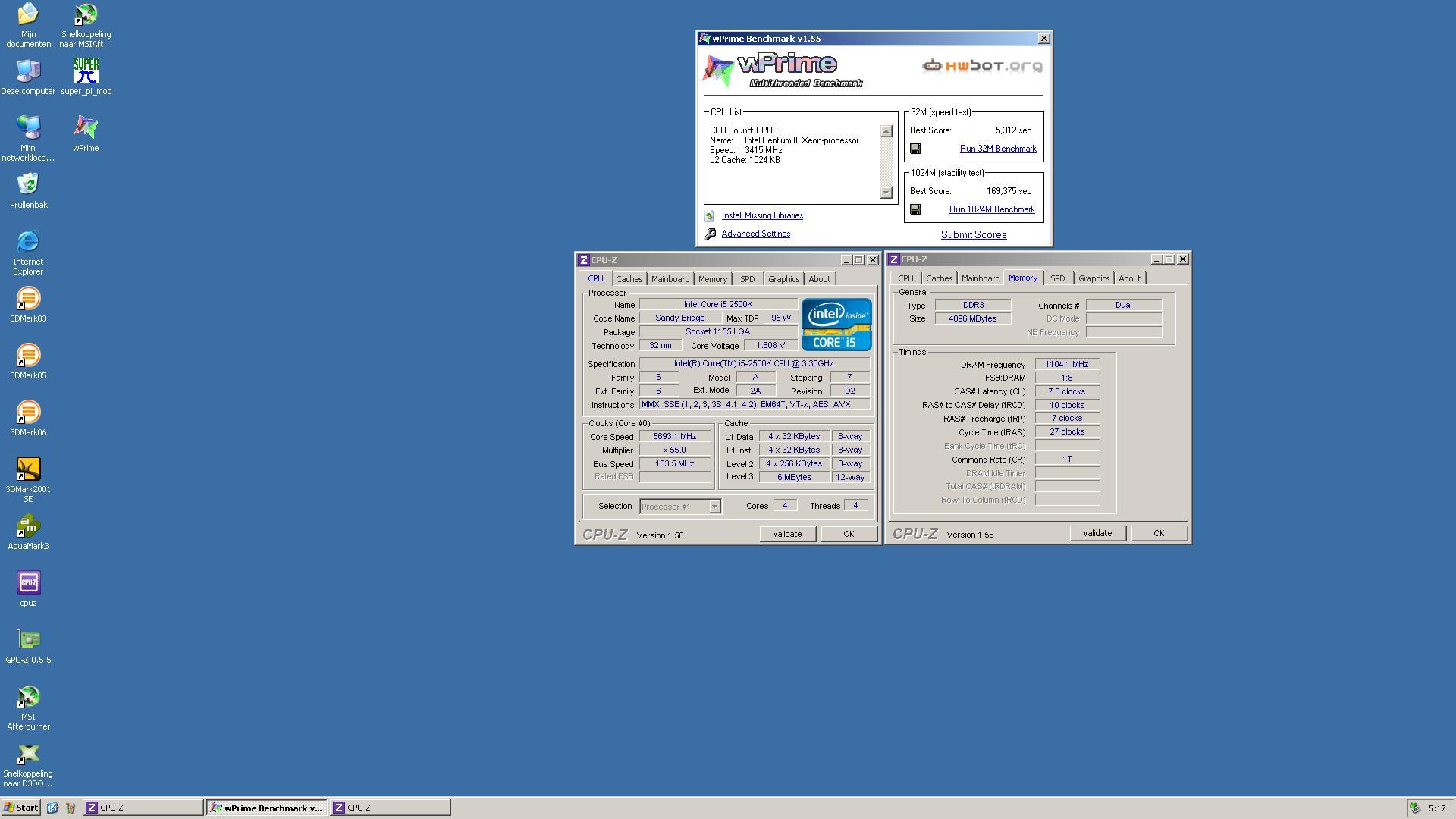
Task: Click CPU List scrollbar up arrow
Action: coord(886,131)
